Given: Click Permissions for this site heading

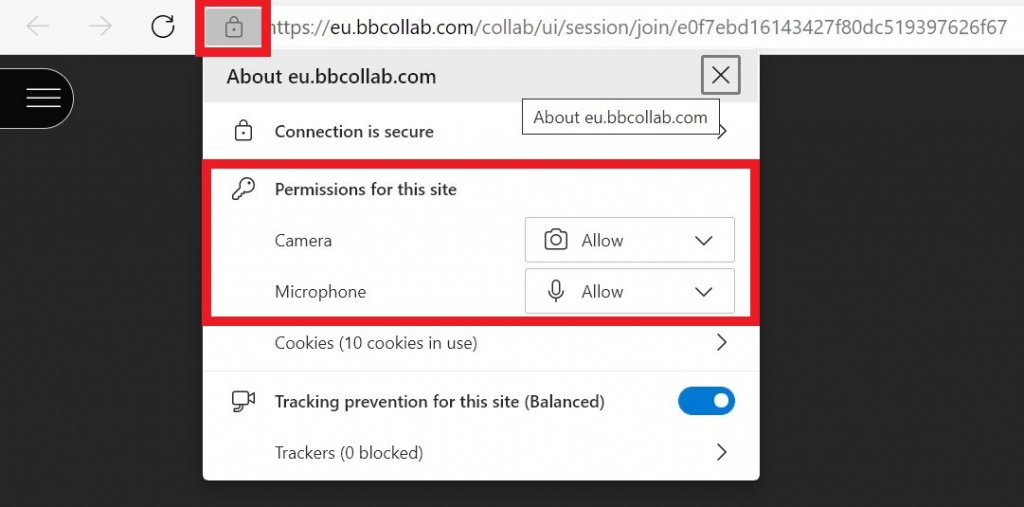Looking at the screenshot, I should click(366, 189).
